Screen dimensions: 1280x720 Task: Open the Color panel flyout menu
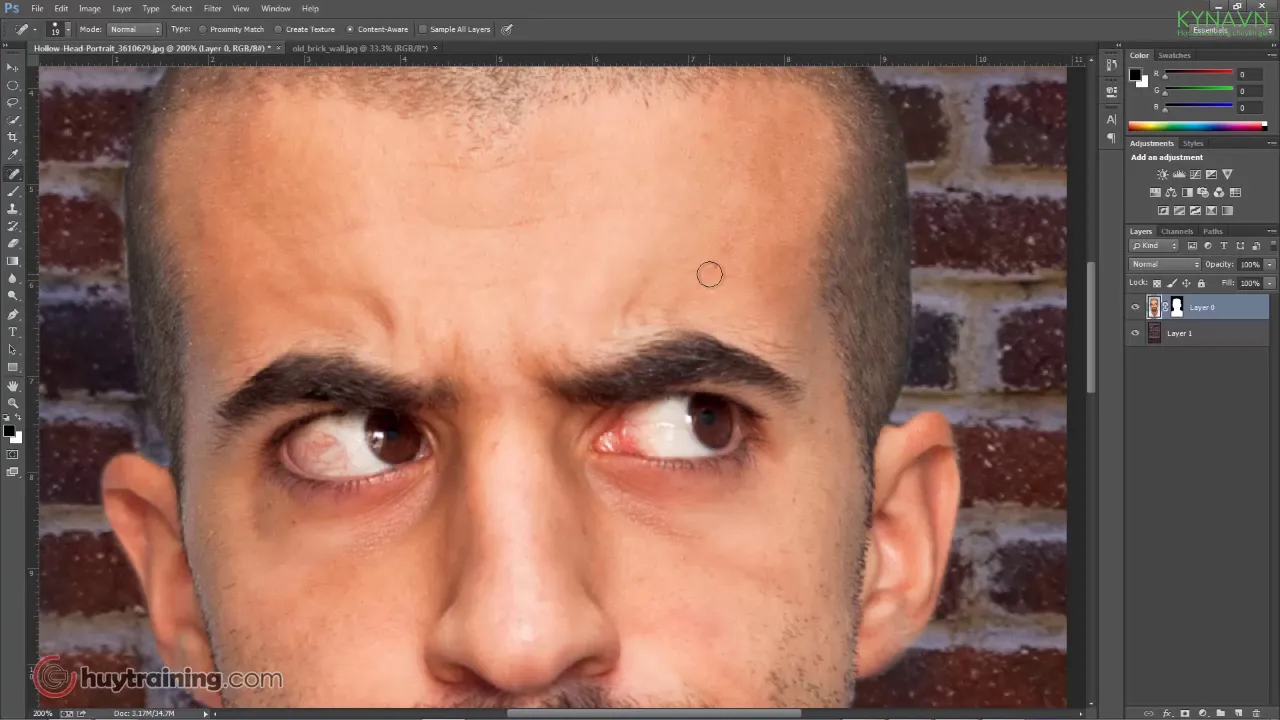coord(1272,55)
